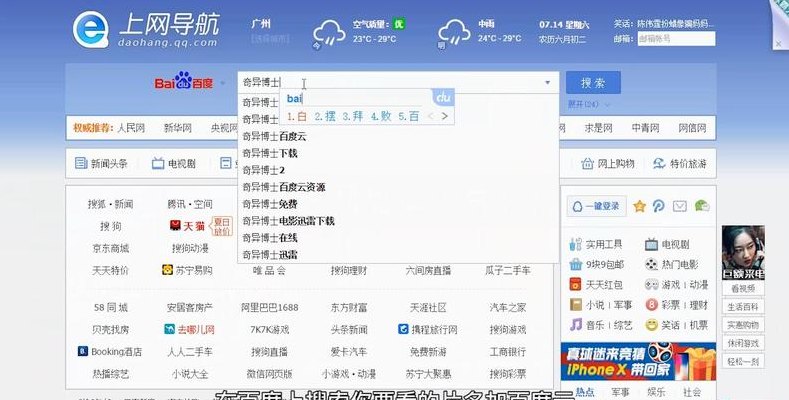This screenshot has height=400, width=789.
Task: Click the 携程旅行网 logo icon
Action: (403, 329)
